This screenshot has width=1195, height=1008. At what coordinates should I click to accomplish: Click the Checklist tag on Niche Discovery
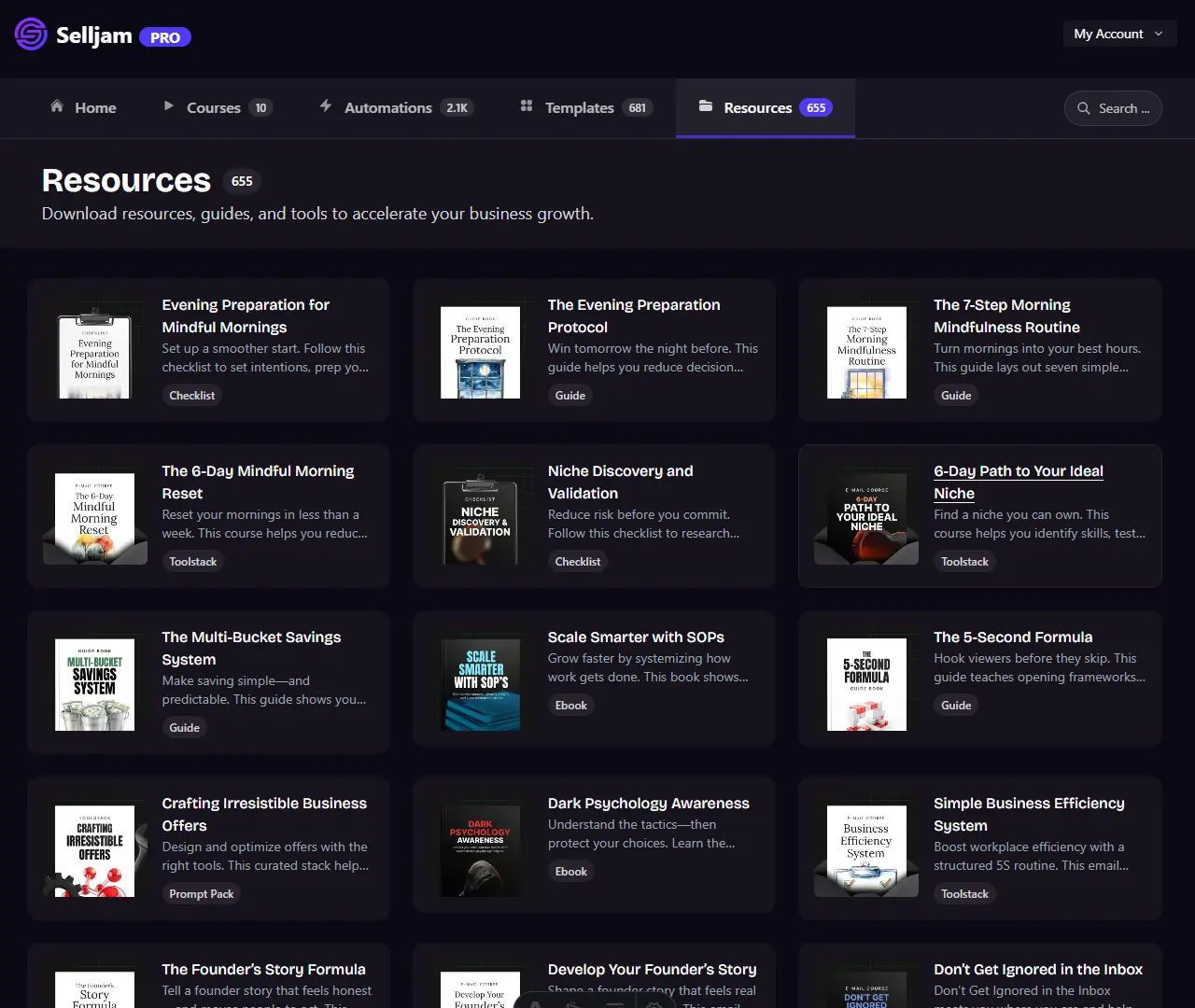[x=577, y=562]
